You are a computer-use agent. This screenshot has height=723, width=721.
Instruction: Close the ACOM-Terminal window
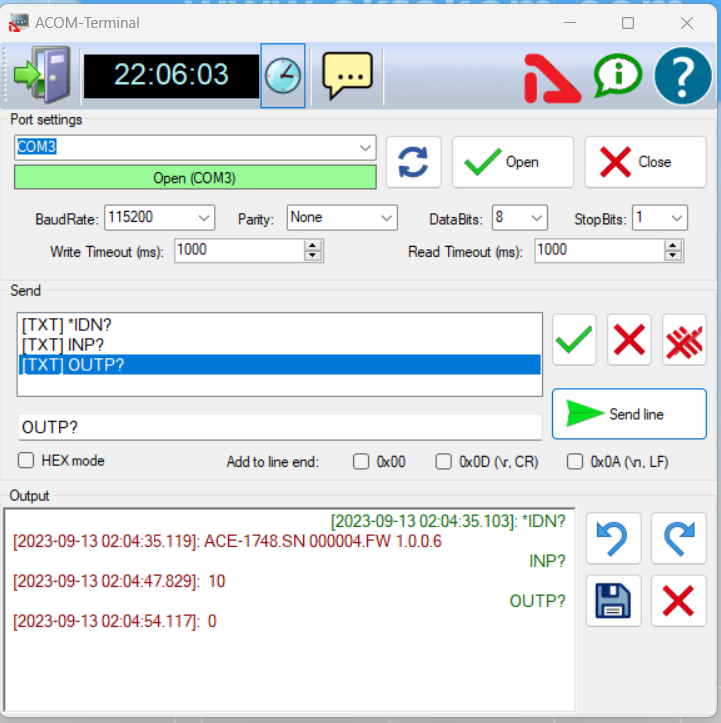click(687, 23)
